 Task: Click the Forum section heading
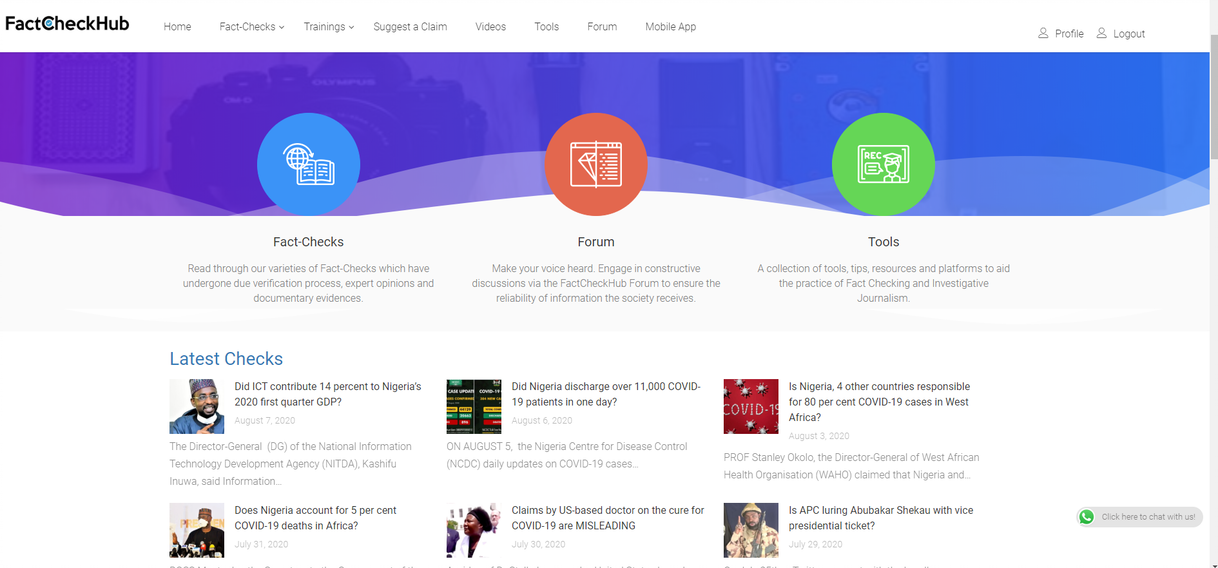(596, 242)
